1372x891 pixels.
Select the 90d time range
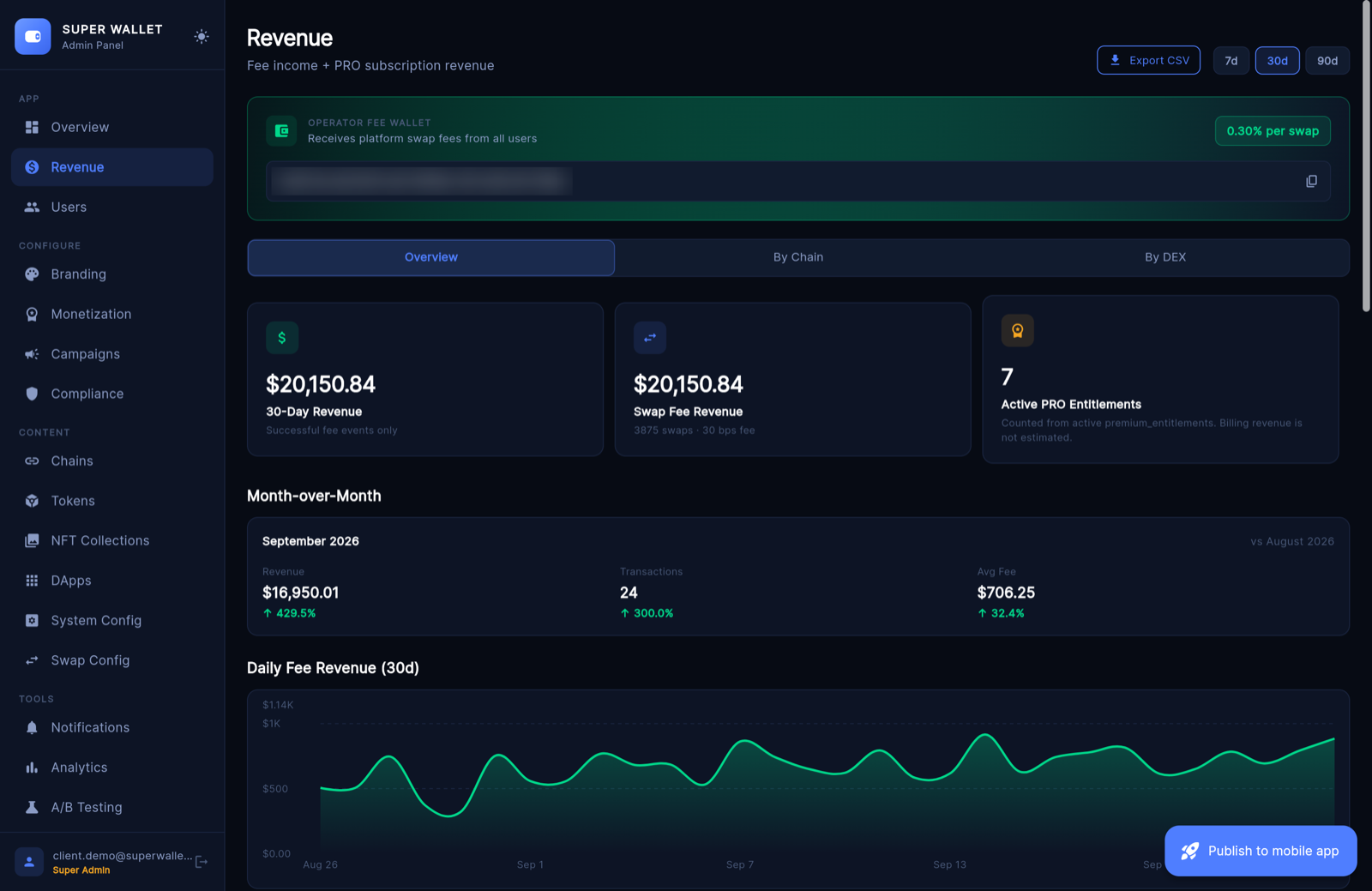pos(1327,61)
